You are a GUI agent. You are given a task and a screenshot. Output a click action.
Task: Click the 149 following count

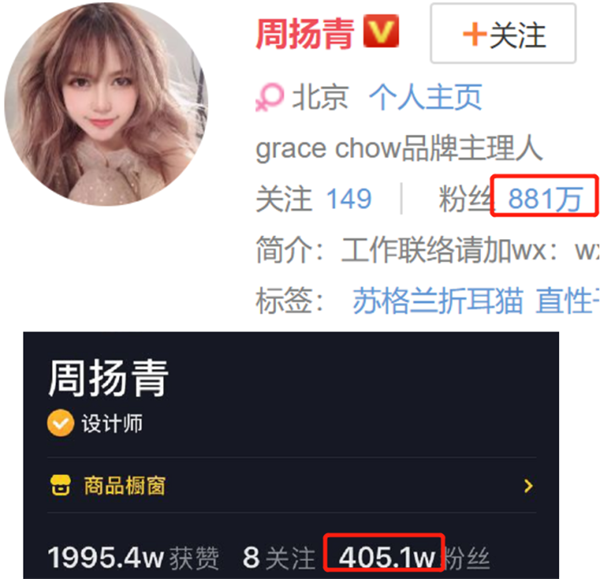349,199
